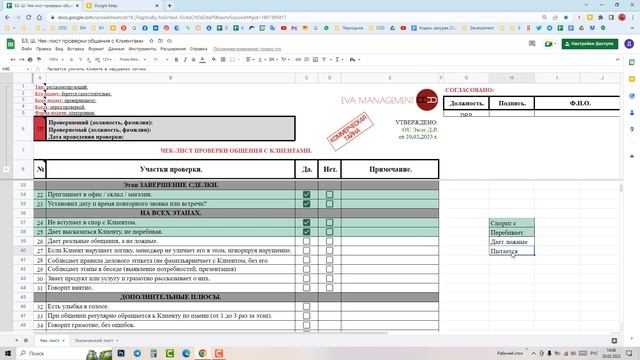
Task: Click the Explore icon at bottom right
Action: pos(614,340)
